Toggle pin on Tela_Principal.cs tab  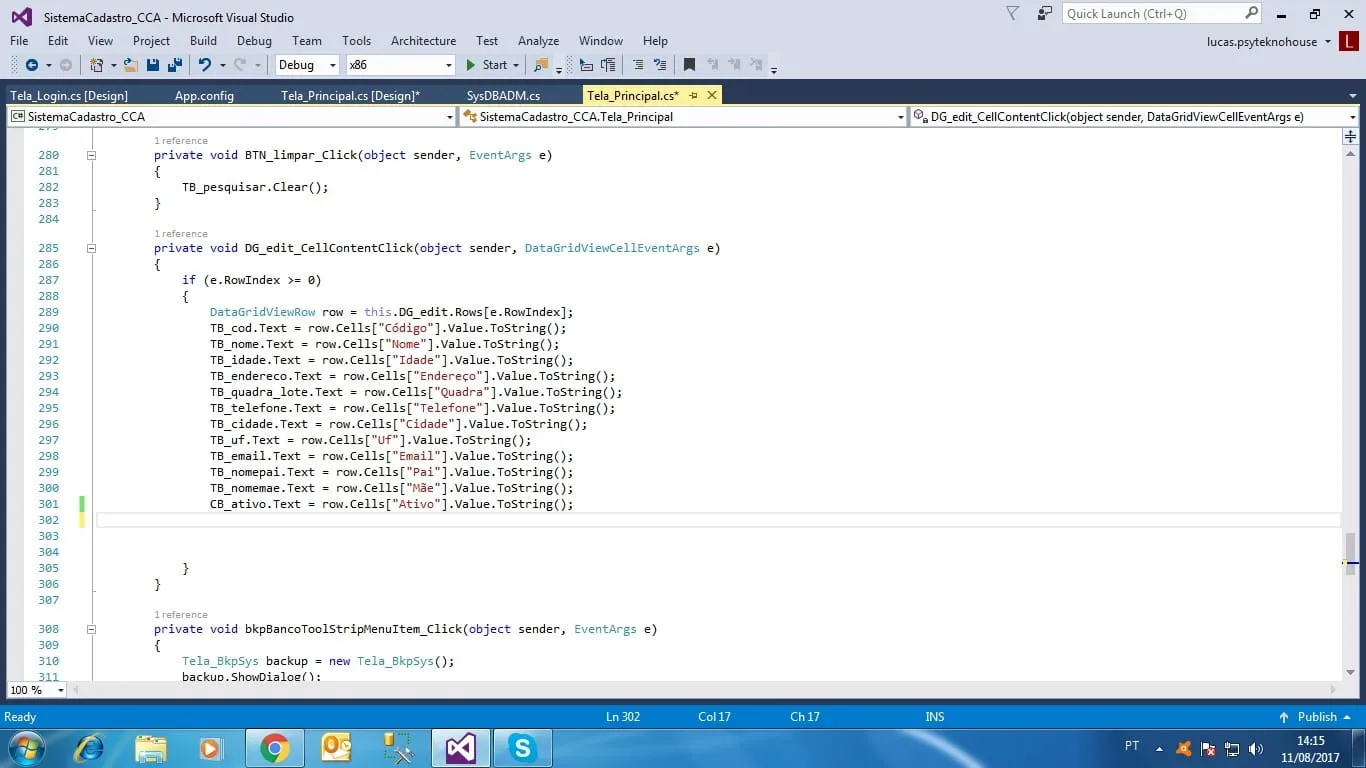694,96
